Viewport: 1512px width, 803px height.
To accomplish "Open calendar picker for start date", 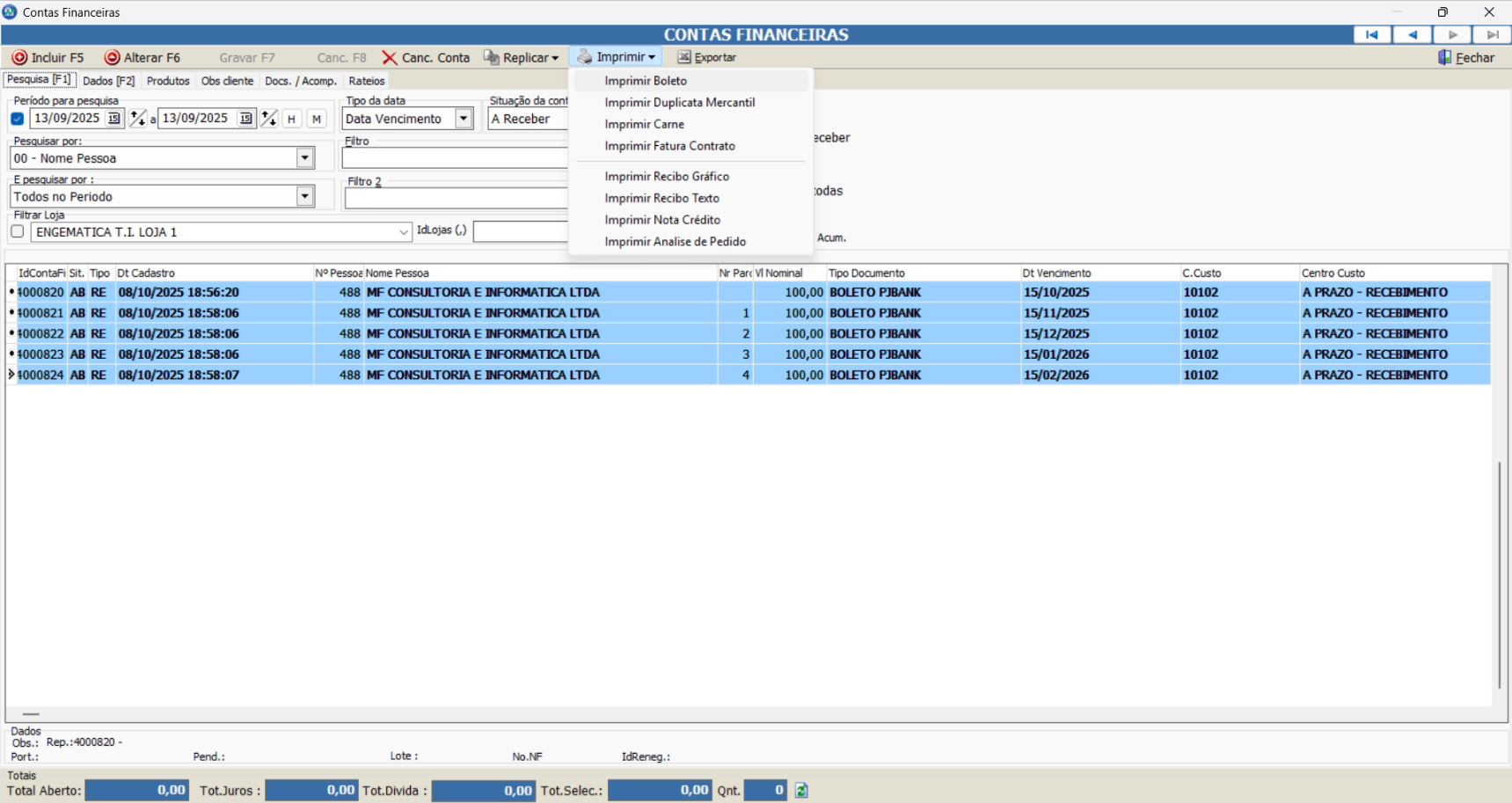I will [x=113, y=119].
